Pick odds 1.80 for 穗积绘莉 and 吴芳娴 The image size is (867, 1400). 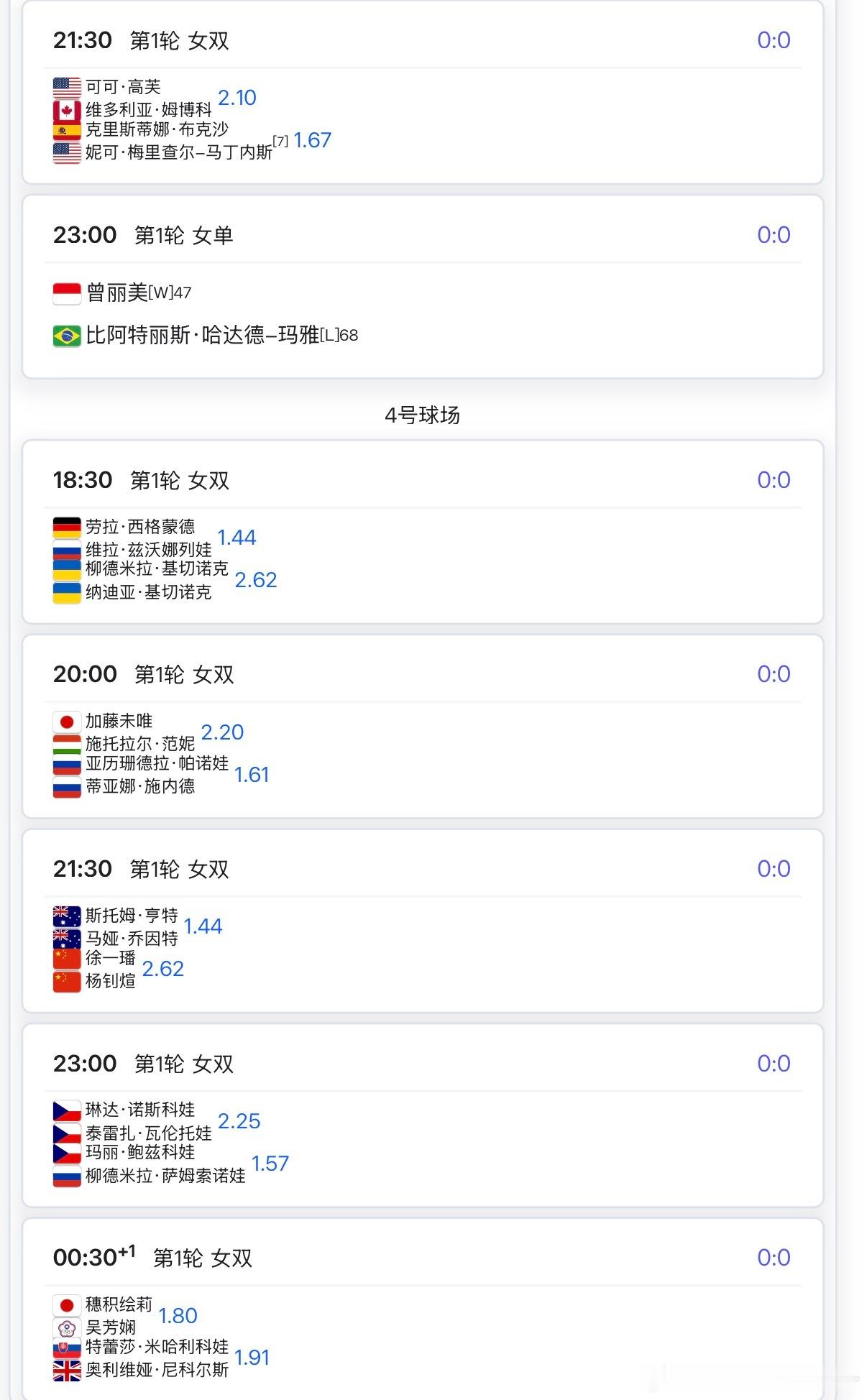pos(178,1316)
